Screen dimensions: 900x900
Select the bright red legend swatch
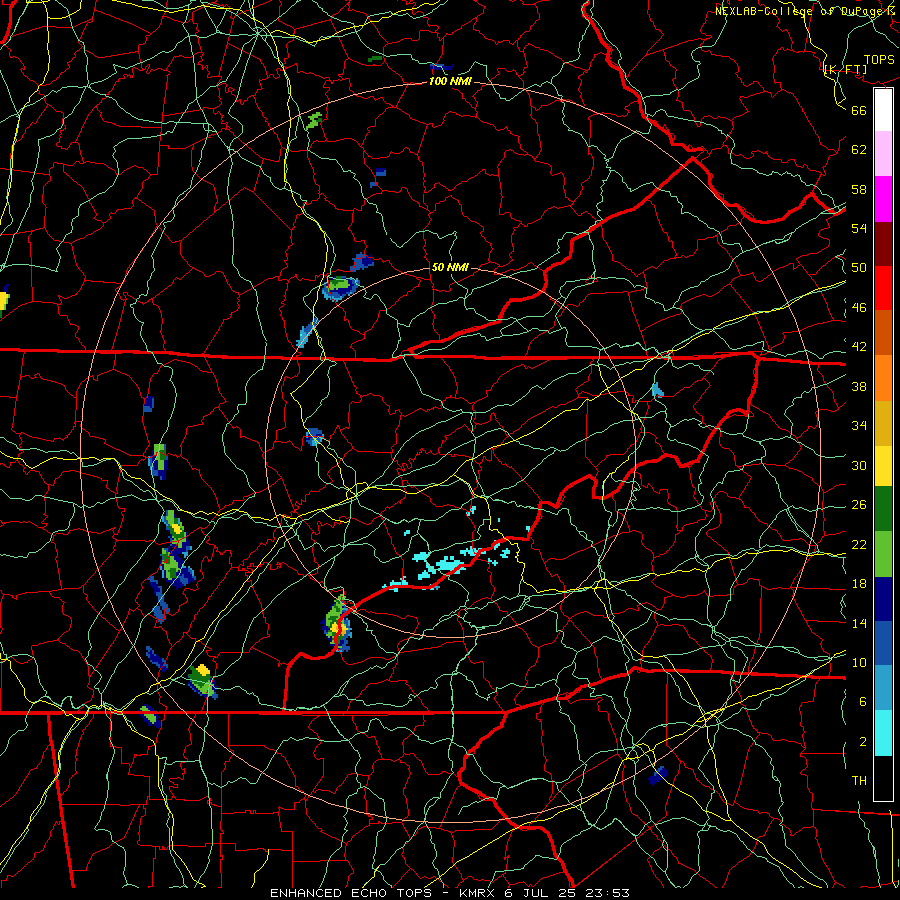[x=883, y=288]
